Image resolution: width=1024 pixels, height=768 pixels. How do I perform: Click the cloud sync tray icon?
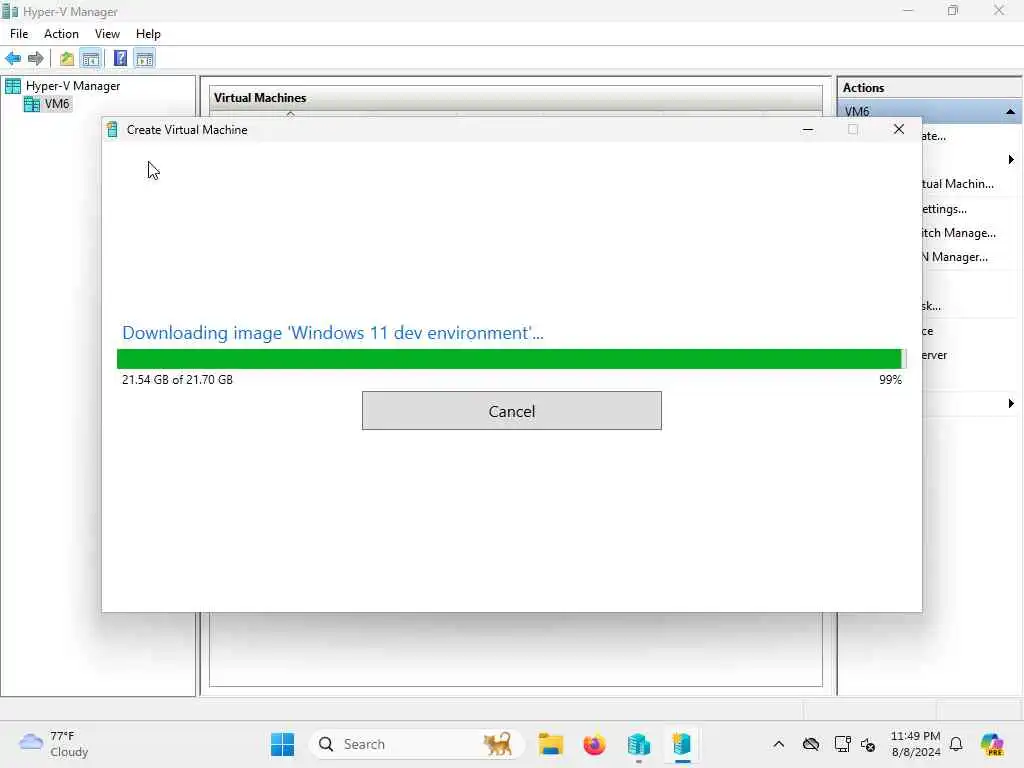[810, 744]
